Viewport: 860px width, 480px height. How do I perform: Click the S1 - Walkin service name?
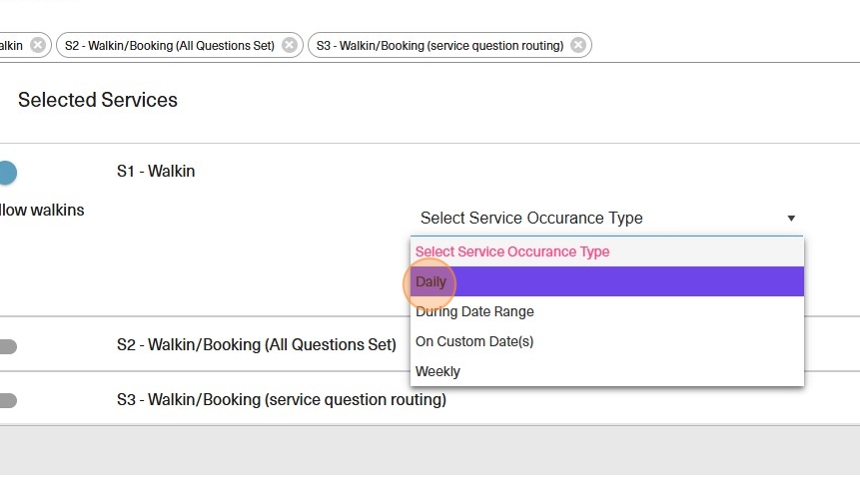[x=156, y=171]
